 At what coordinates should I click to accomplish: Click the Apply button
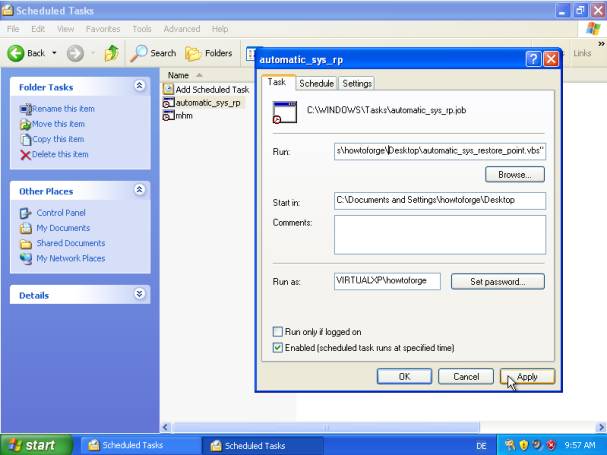tap(527, 376)
